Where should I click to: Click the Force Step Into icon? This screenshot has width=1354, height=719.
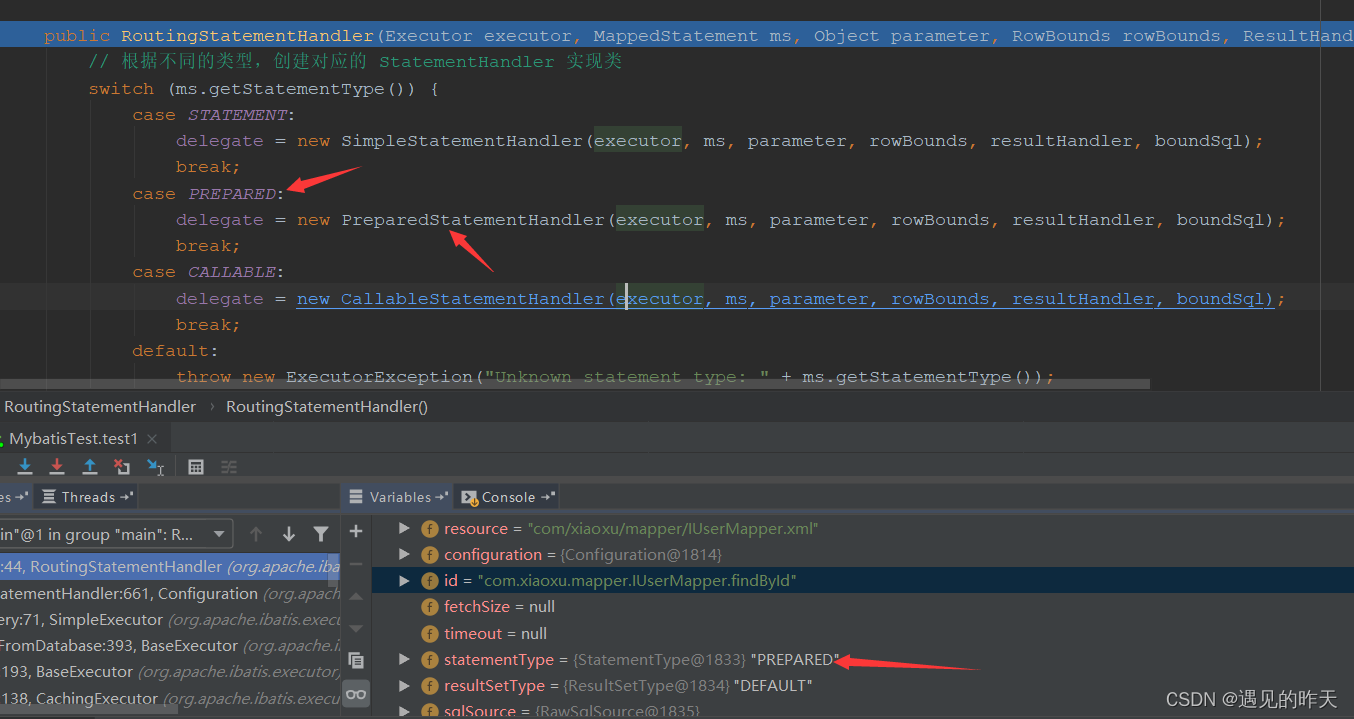[57, 467]
